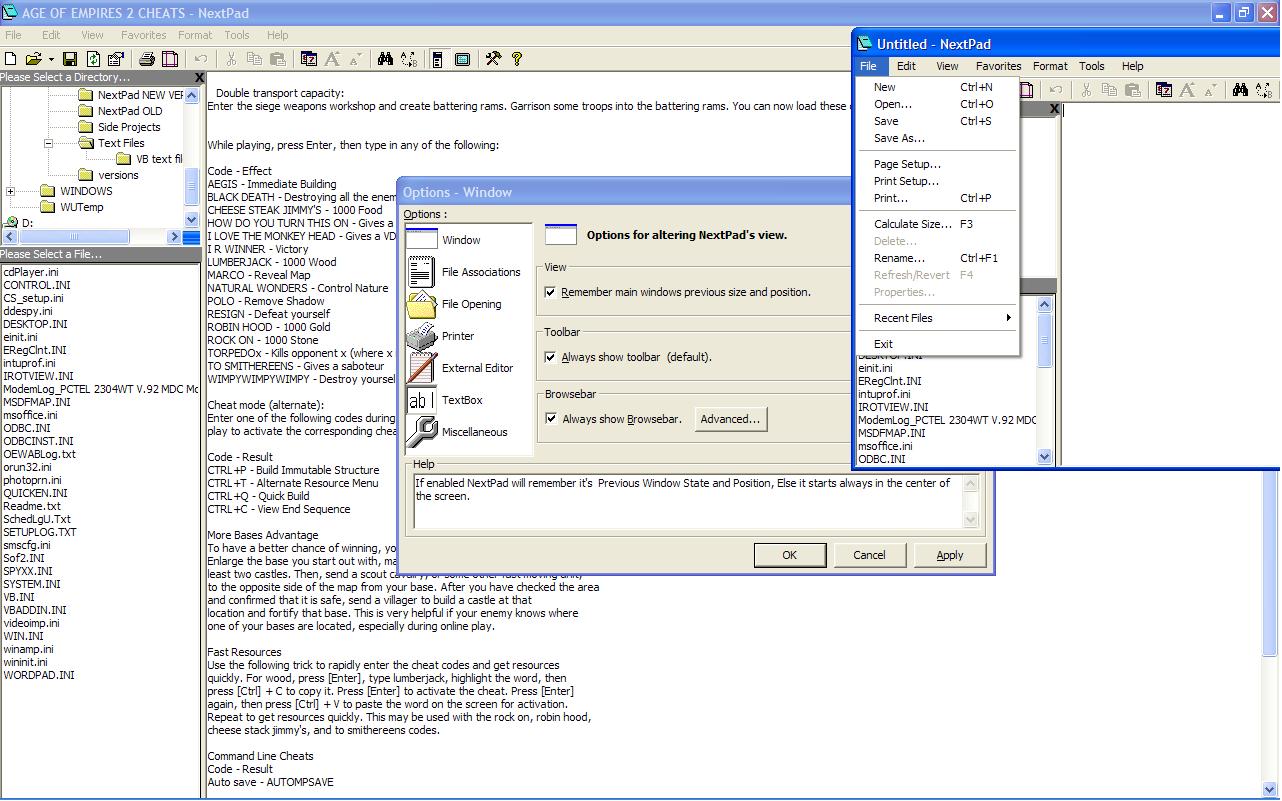The width and height of the screenshot is (1282, 801).
Task: Toggle Always show Browsebar checkbox
Action: coord(551,419)
